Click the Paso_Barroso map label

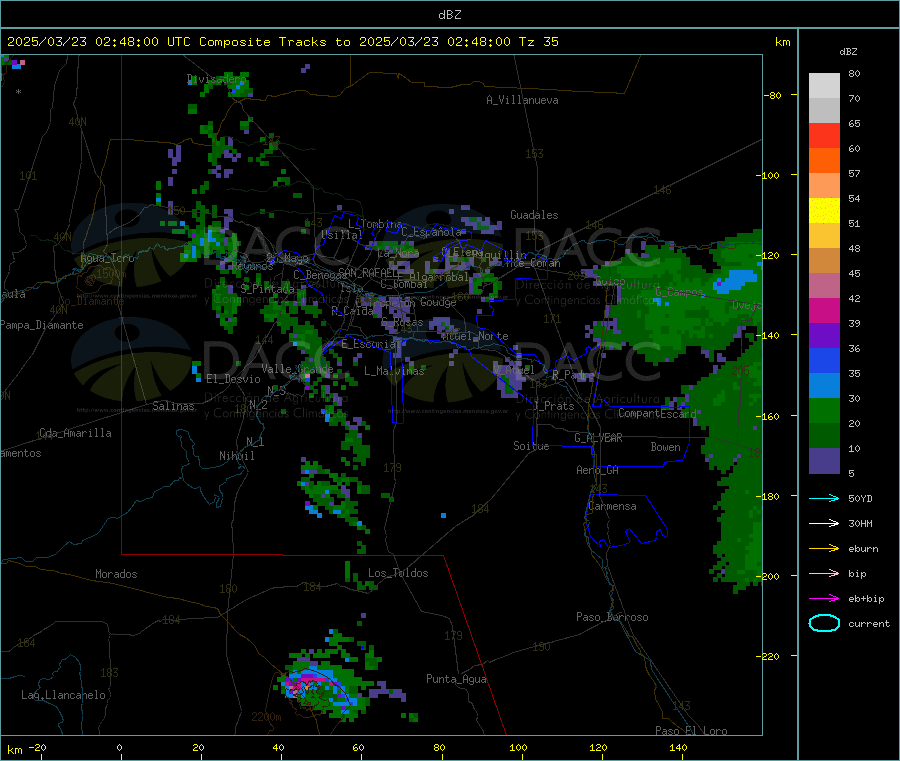[612, 618]
